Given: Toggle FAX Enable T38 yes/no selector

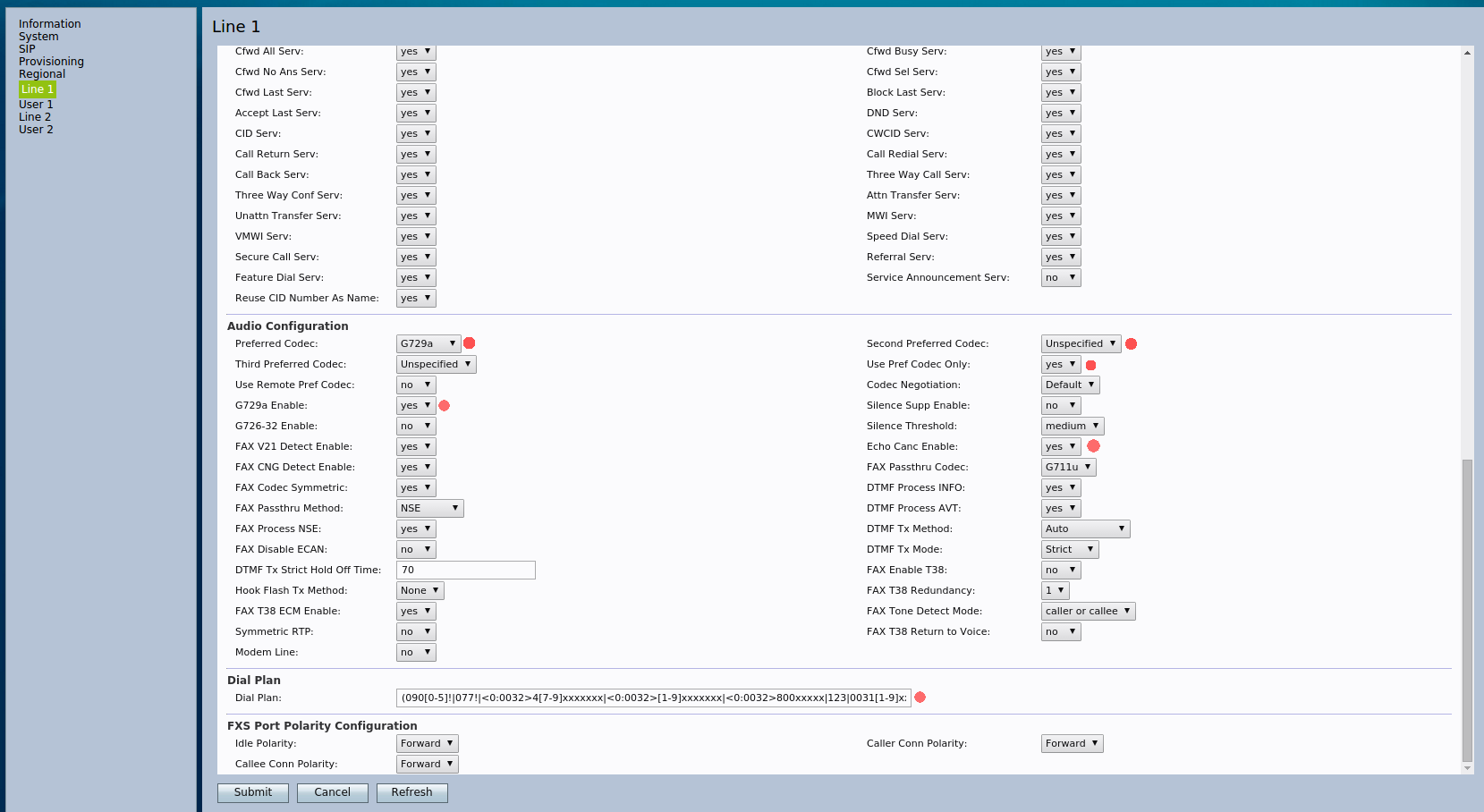Looking at the screenshot, I should pos(1060,571).
